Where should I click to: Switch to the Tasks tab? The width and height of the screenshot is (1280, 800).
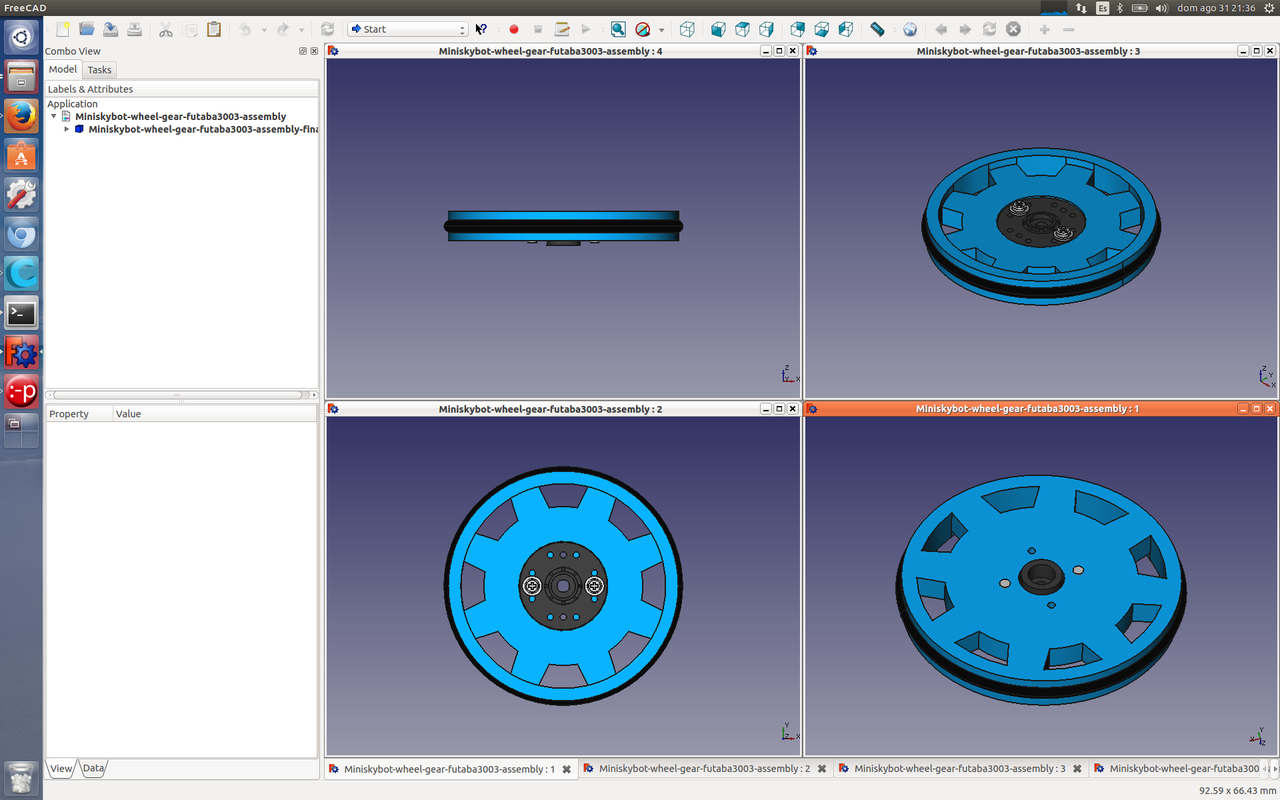pyautogui.click(x=99, y=70)
